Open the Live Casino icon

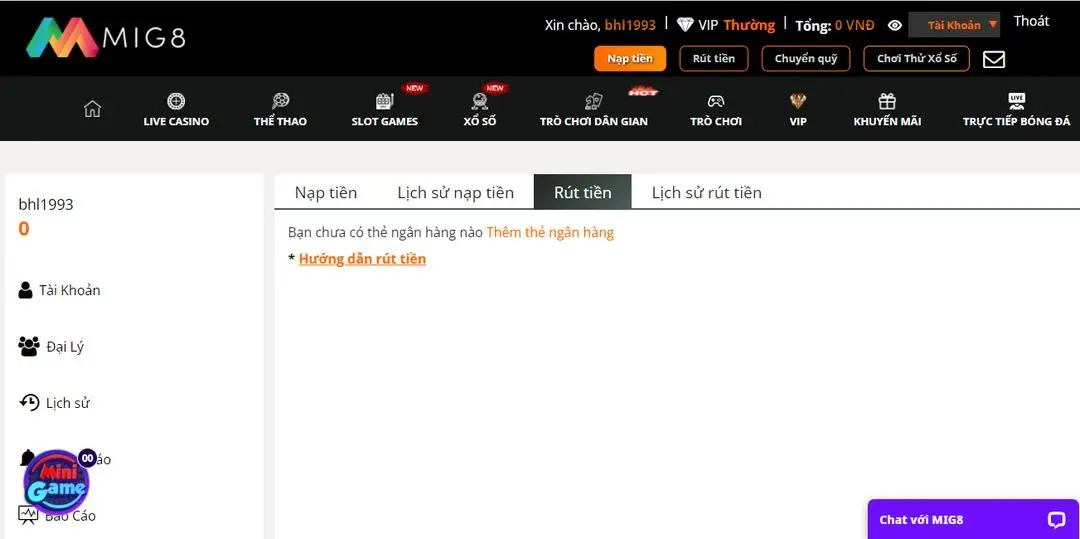tap(176, 102)
